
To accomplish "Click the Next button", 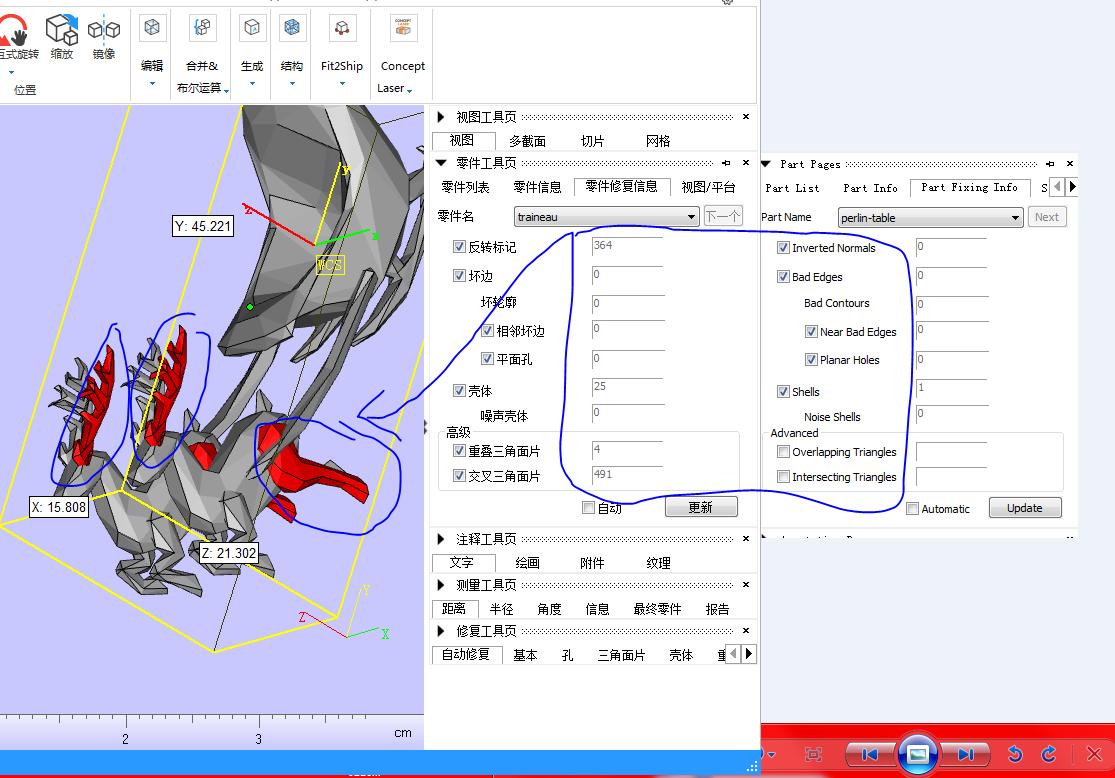I will (x=1047, y=217).
